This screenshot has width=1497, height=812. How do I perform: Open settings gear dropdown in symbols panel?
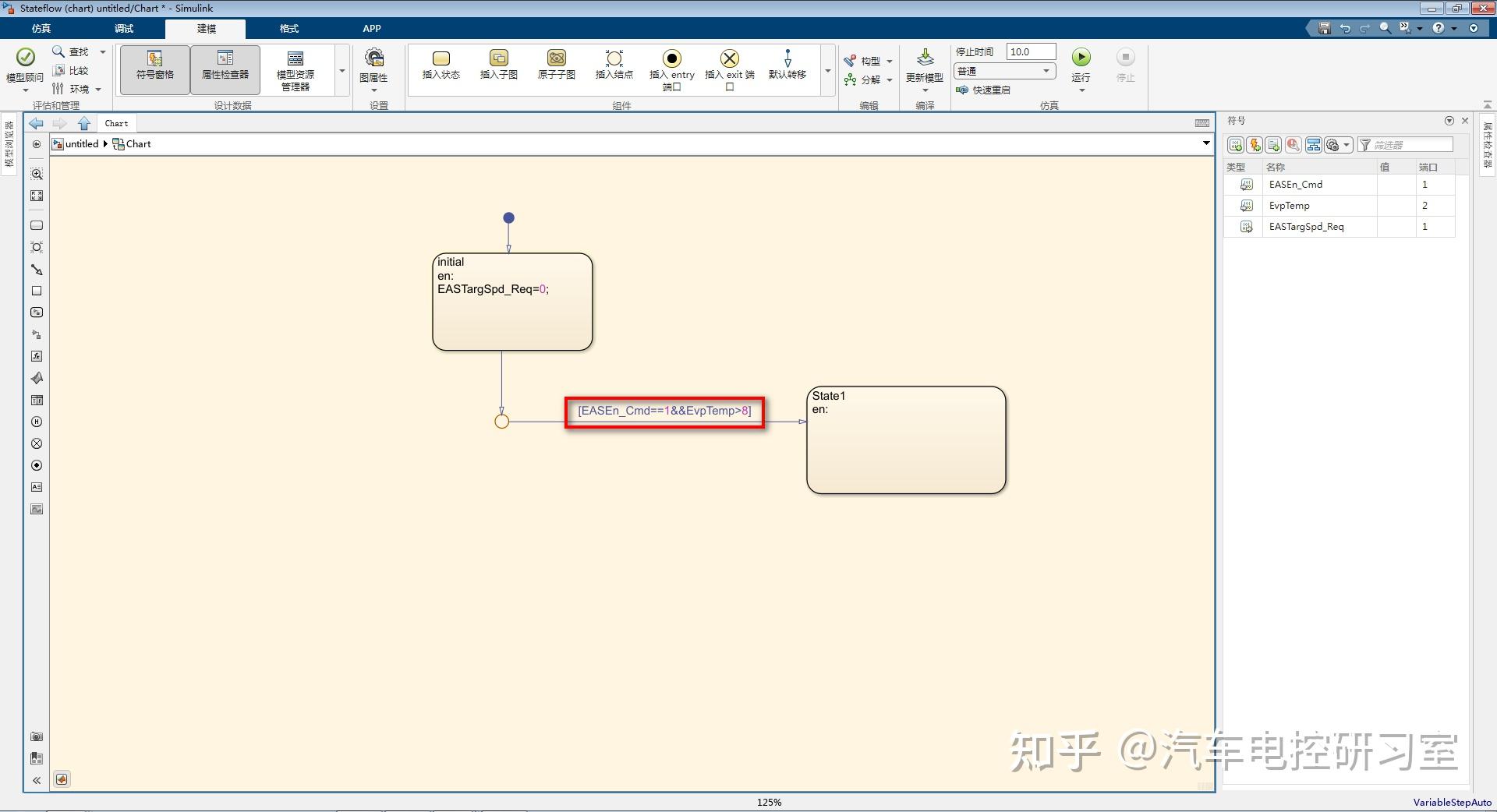point(1336,145)
